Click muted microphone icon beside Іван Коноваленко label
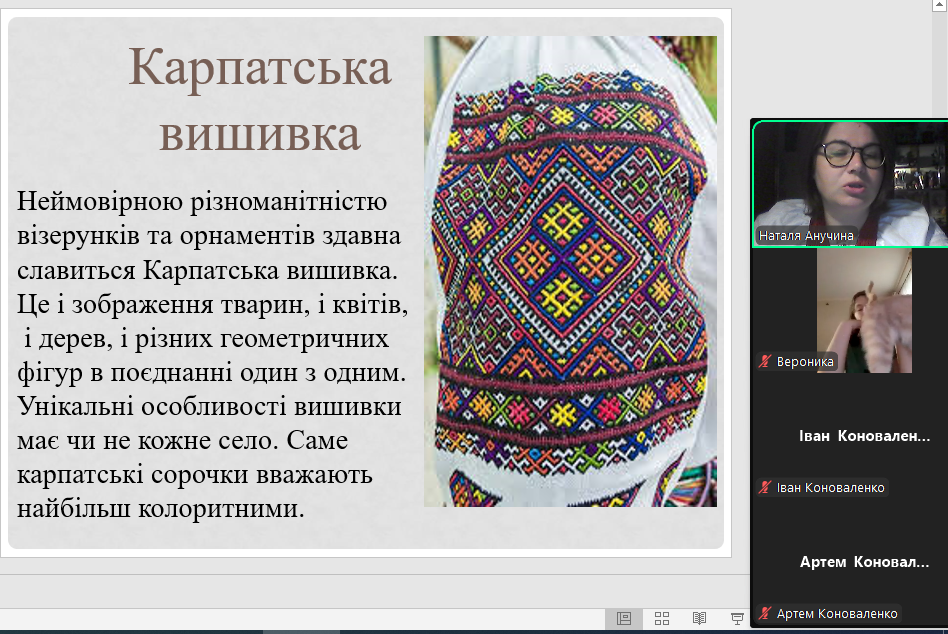This screenshot has height=634, width=948. [765, 487]
